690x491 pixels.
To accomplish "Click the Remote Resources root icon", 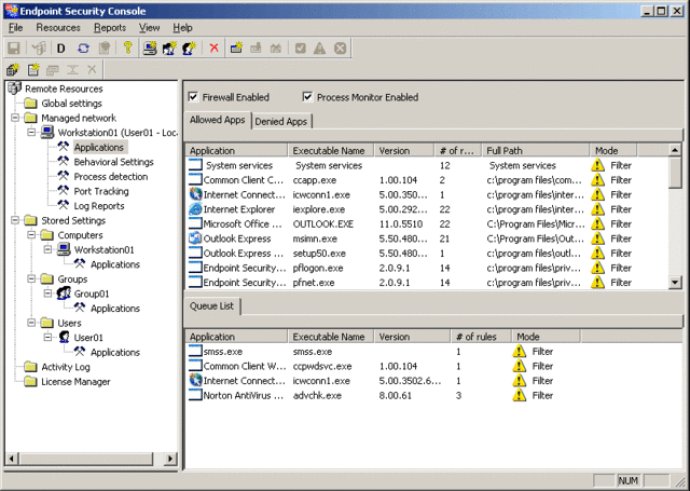I will (15, 88).
